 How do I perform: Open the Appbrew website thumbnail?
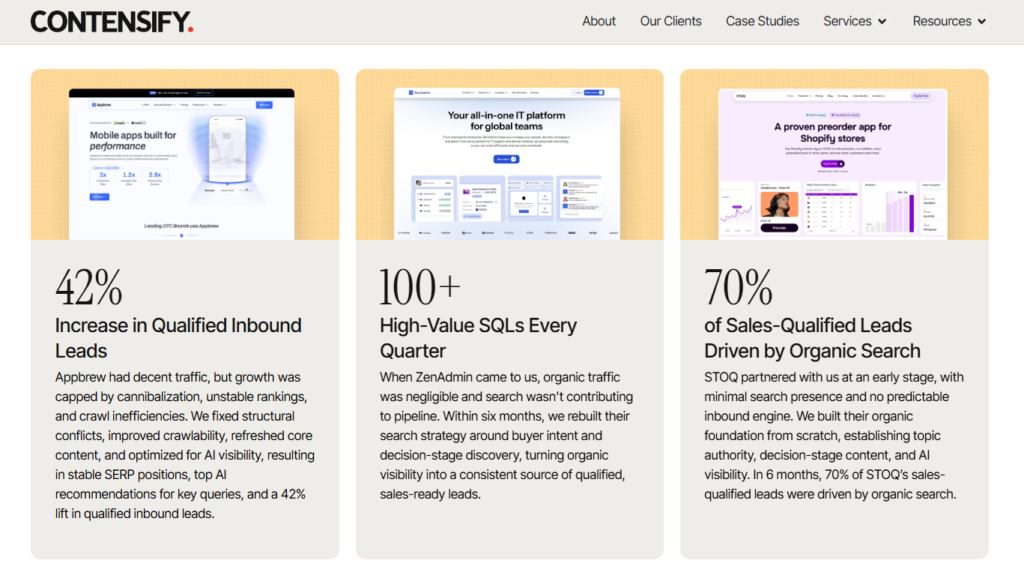[x=182, y=164]
